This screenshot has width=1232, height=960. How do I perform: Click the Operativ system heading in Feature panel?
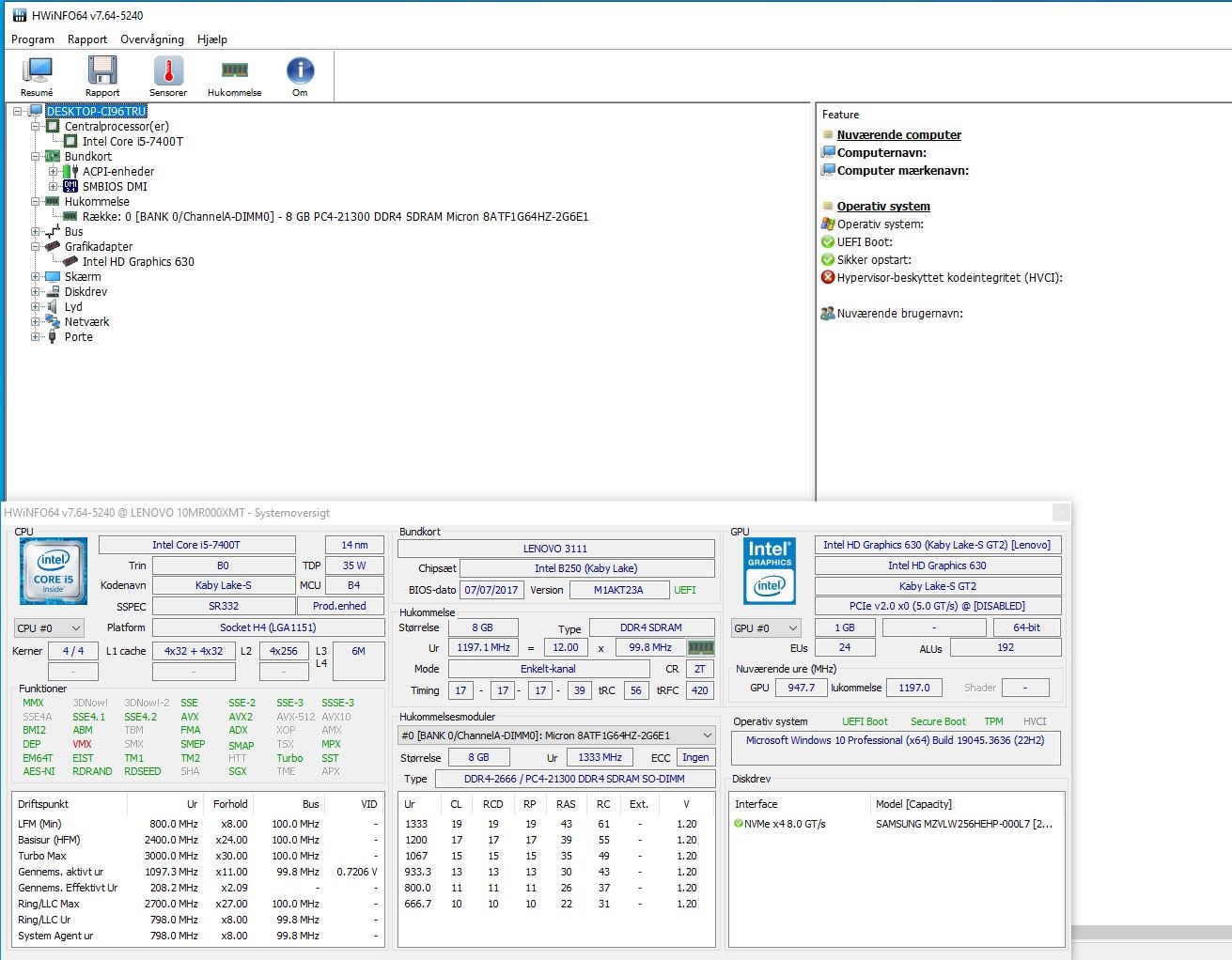pos(883,206)
